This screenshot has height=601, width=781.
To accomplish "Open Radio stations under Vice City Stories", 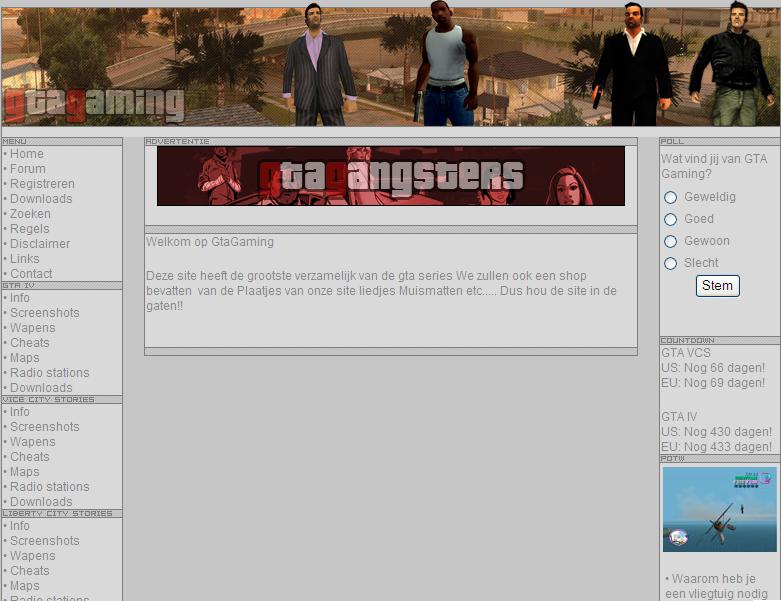I will [x=50, y=486].
